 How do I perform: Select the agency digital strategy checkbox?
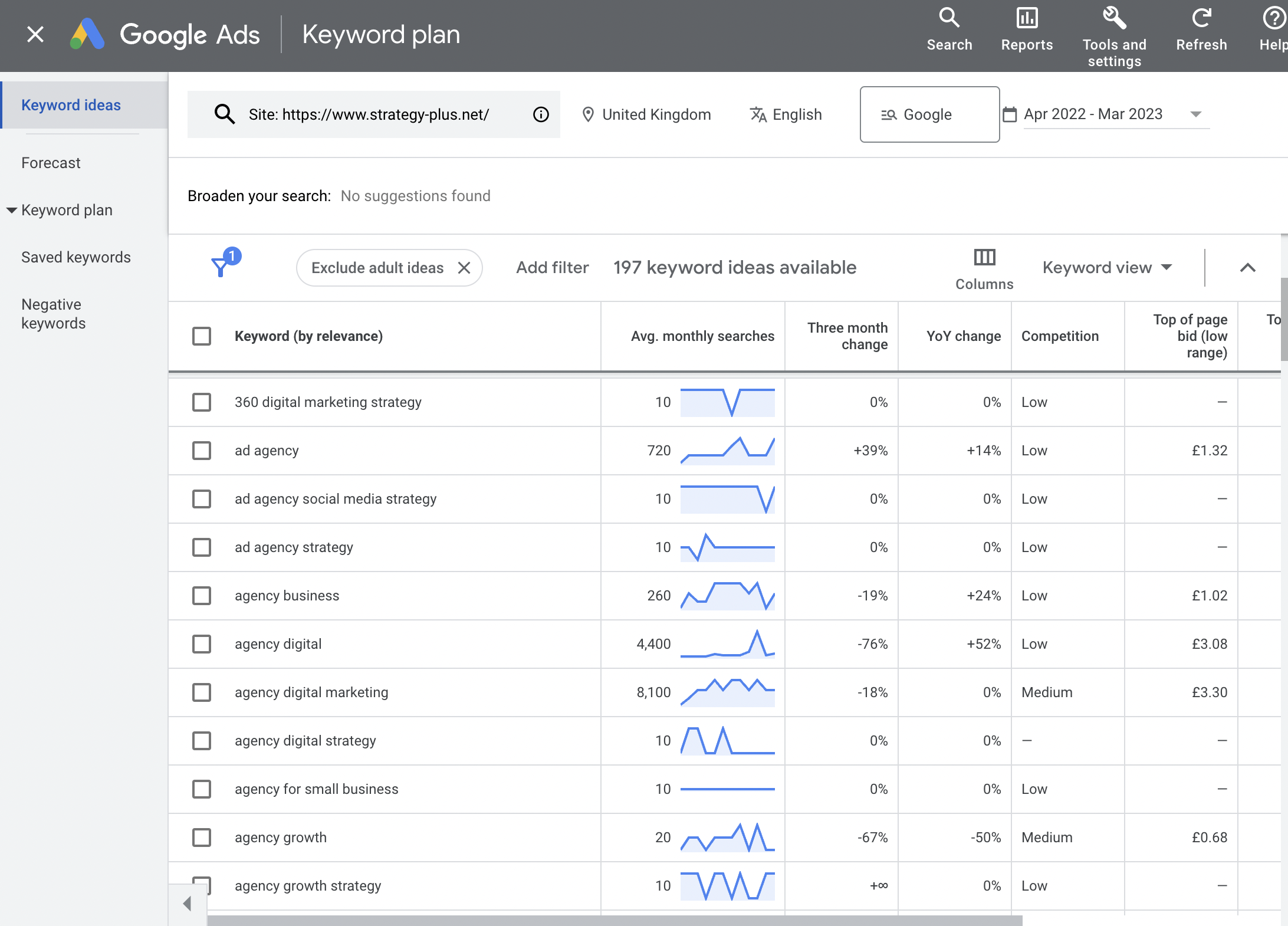(x=202, y=741)
